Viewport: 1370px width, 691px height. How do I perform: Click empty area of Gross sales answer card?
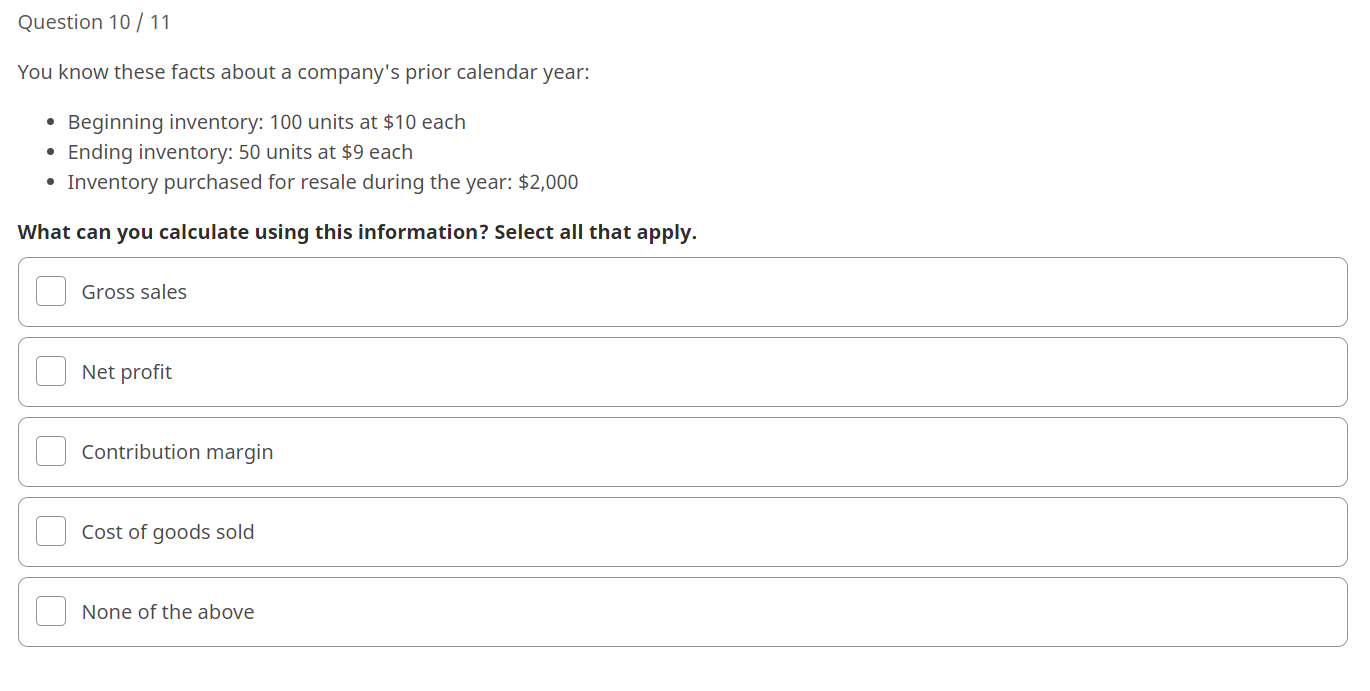pos(760,292)
